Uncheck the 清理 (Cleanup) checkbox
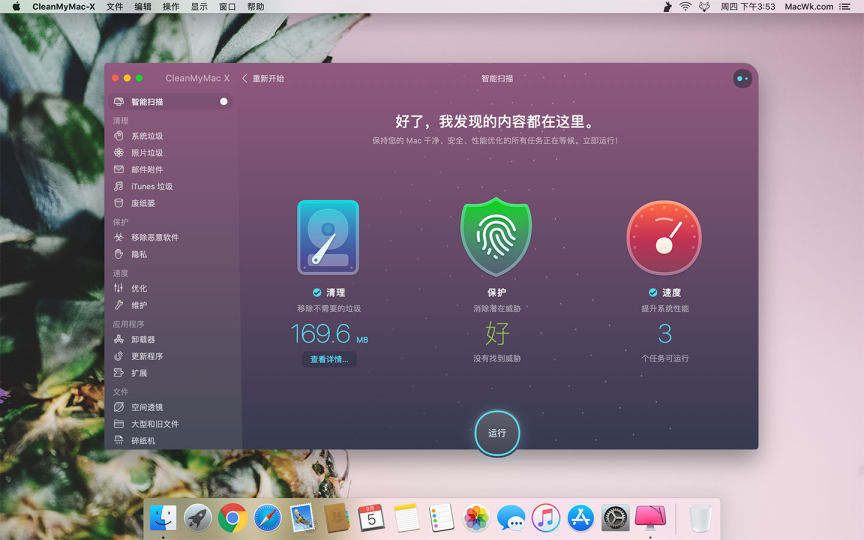Viewport: 864px width, 540px height. (317, 293)
